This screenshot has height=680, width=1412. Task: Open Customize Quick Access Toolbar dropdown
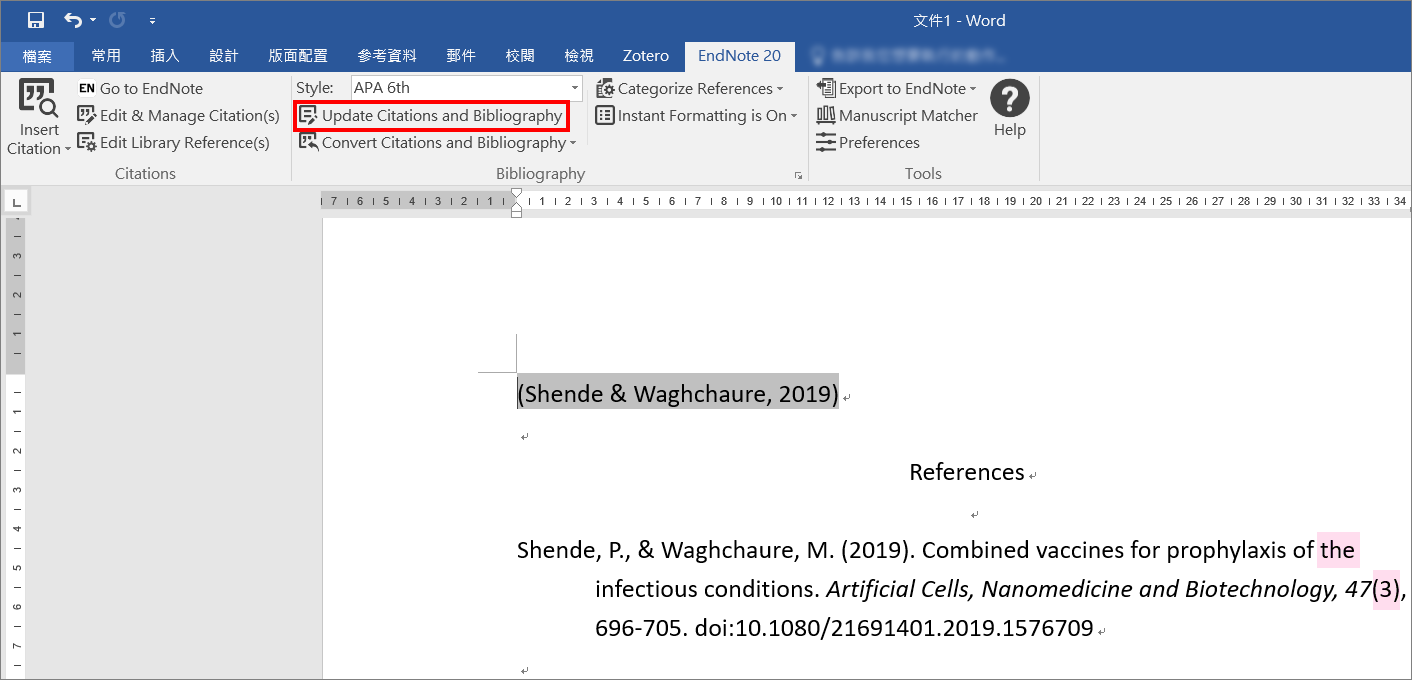(x=152, y=20)
